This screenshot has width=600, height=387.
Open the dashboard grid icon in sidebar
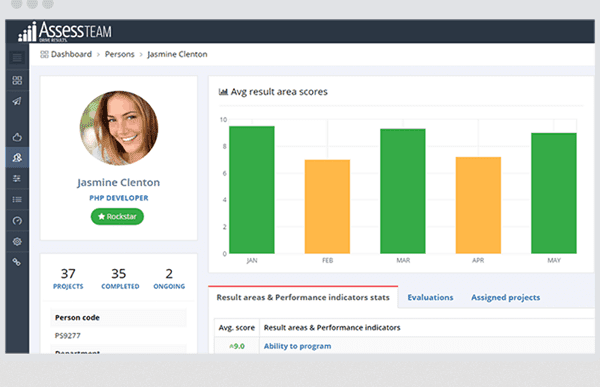(x=17, y=80)
